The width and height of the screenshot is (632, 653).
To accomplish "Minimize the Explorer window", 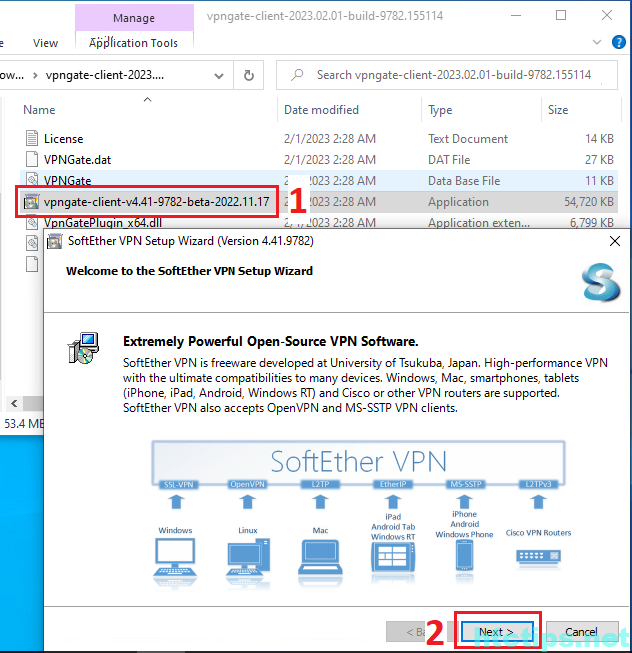I will tap(516, 15).
